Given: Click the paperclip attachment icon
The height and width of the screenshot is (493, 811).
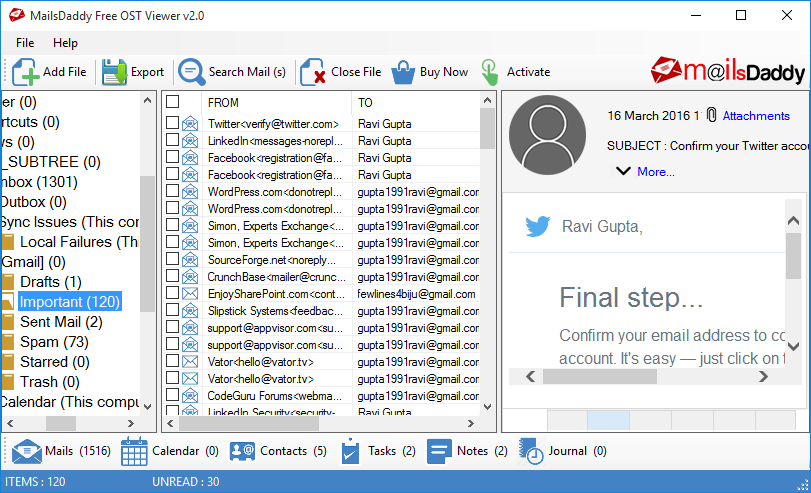Looking at the screenshot, I should 712,115.
